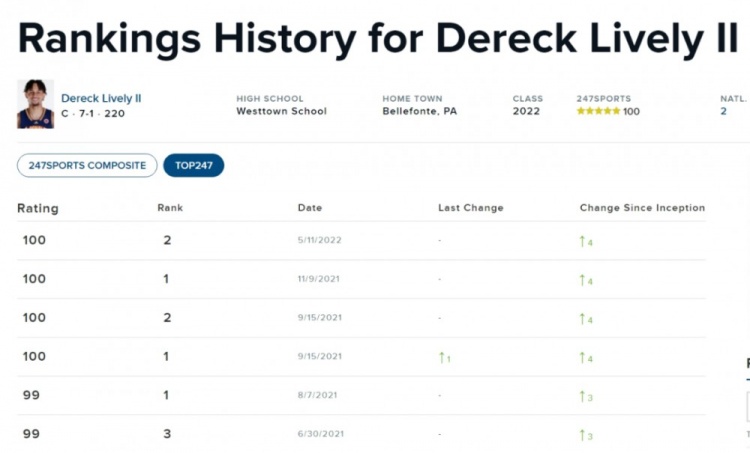Click the five-star 247Sports rating icons
The image size is (750, 453).
598,111
